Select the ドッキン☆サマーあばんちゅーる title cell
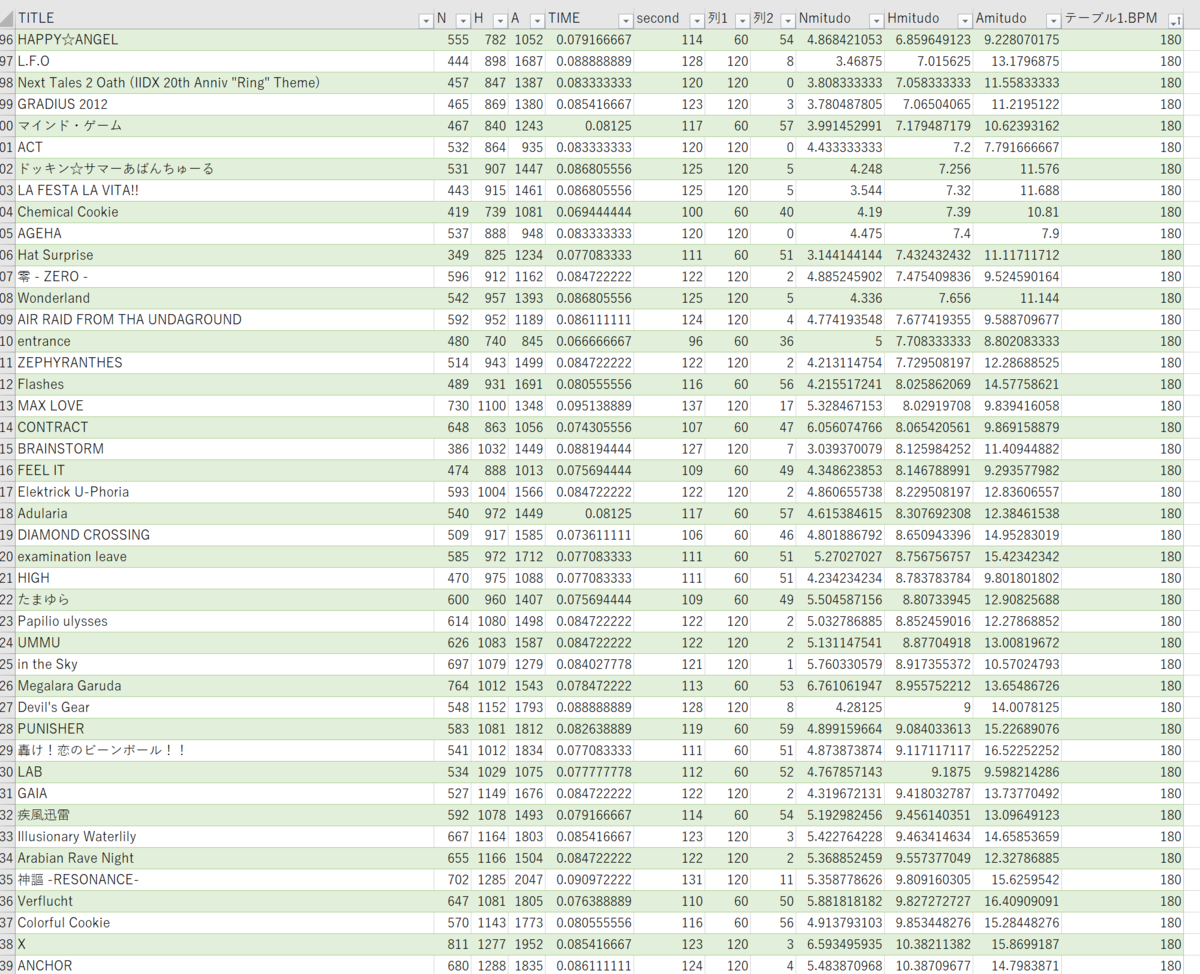This screenshot has width=1200, height=974. point(224,168)
